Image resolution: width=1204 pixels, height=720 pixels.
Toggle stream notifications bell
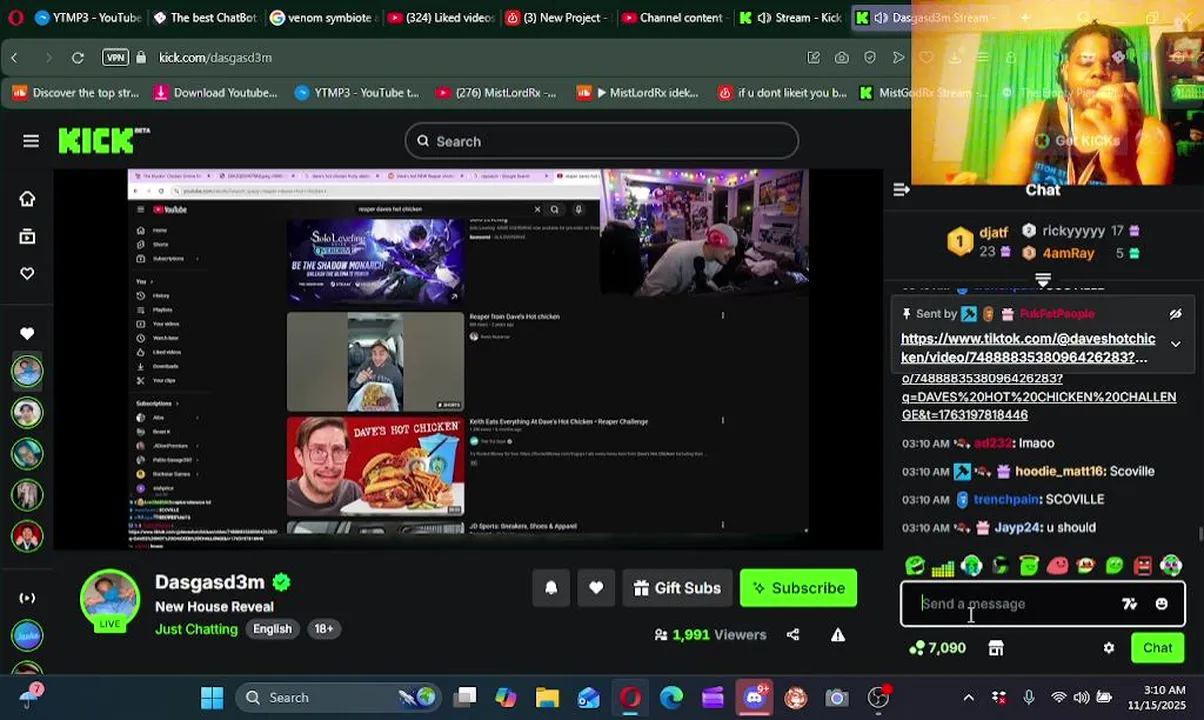click(x=551, y=588)
